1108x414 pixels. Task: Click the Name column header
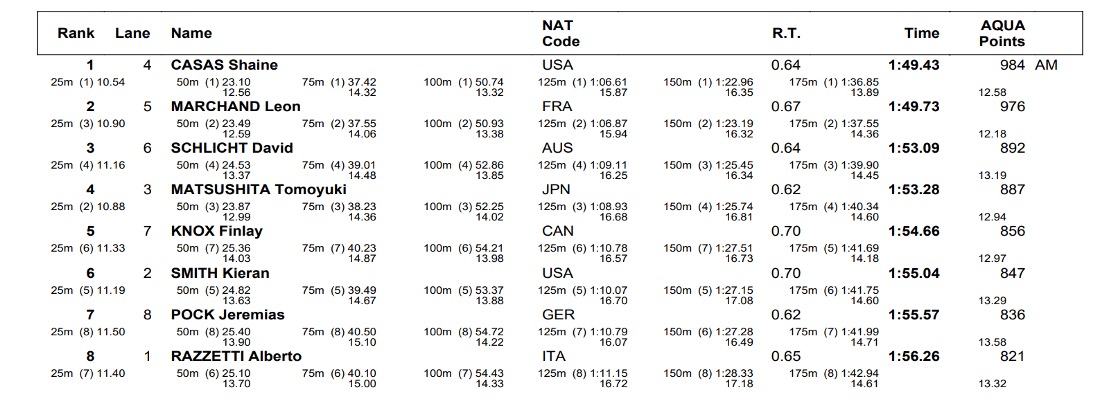click(x=191, y=33)
